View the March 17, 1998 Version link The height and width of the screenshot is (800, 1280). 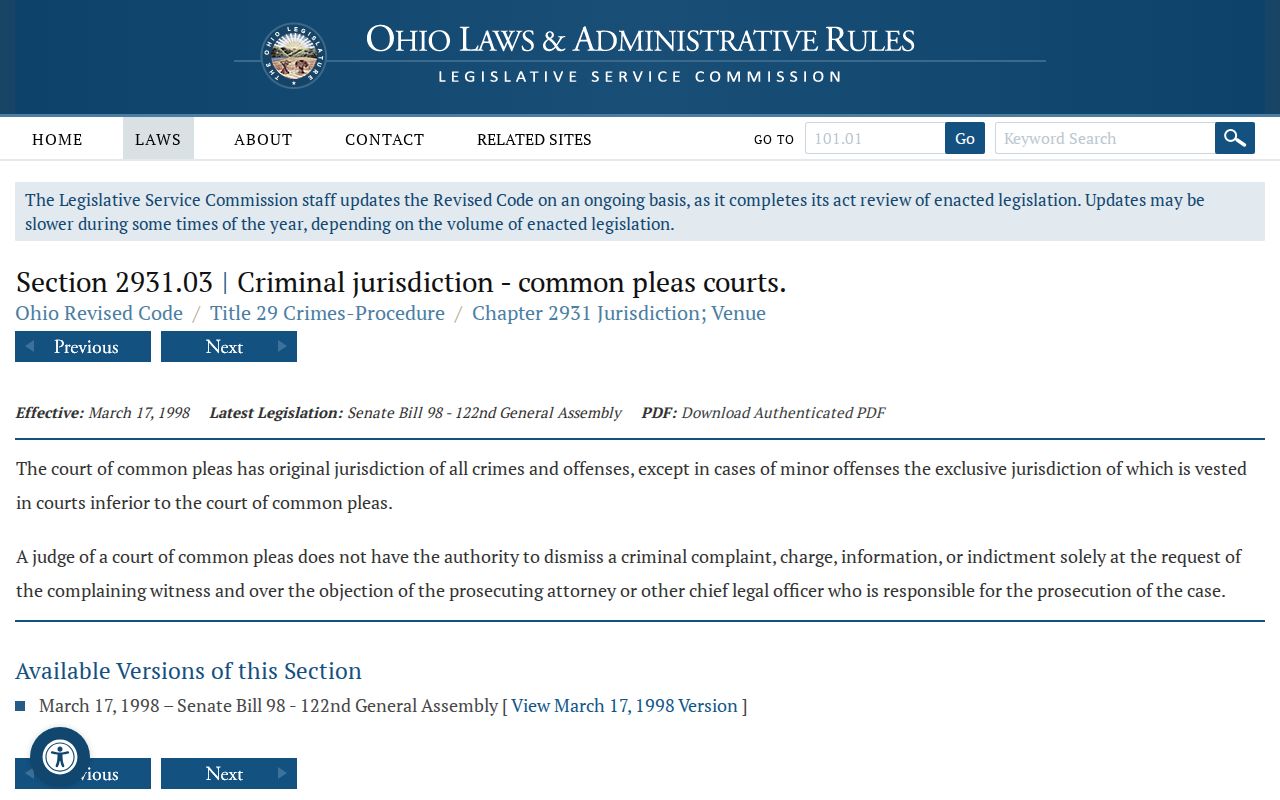[x=624, y=705]
